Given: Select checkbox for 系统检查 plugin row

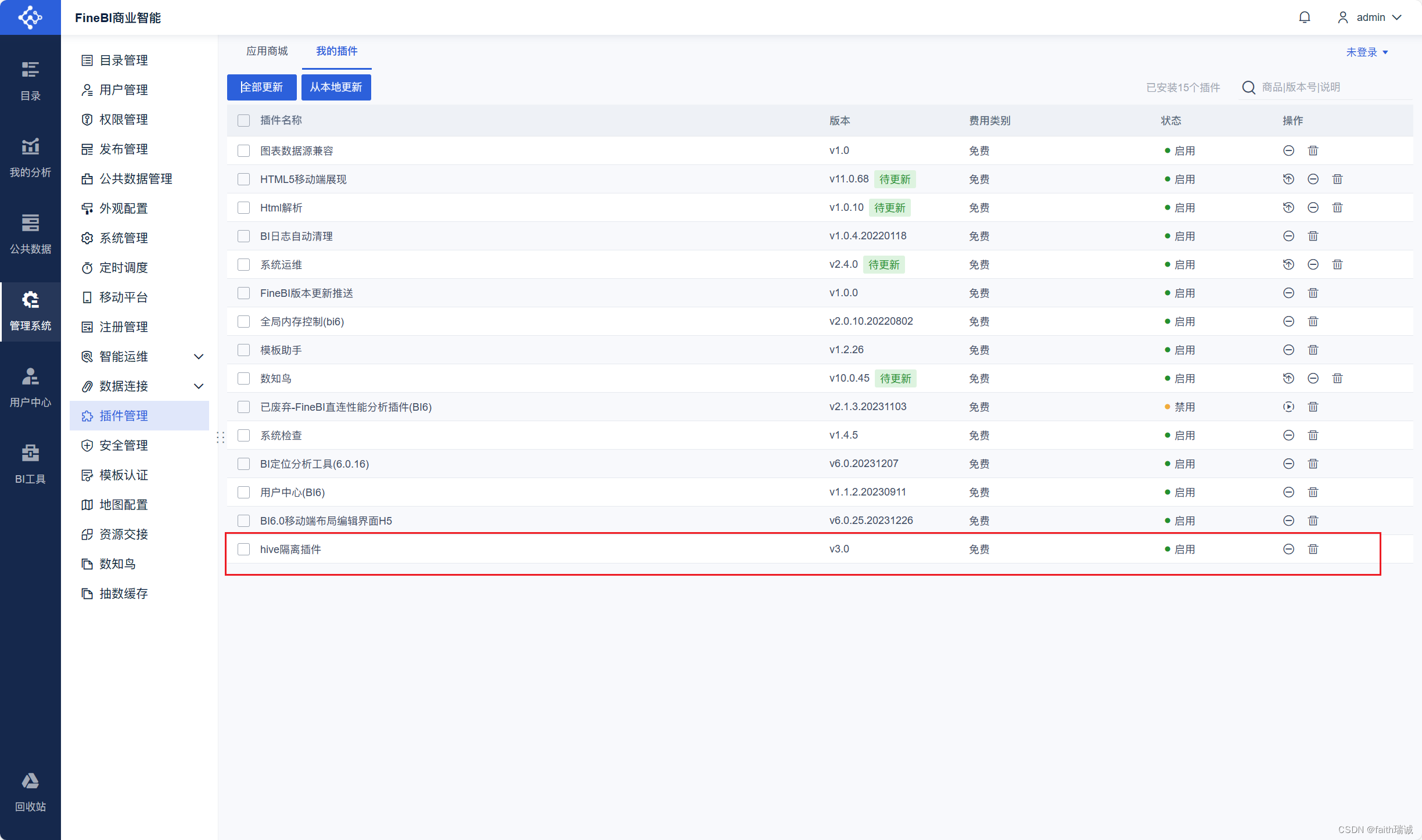Looking at the screenshot, I should point(244,435).
